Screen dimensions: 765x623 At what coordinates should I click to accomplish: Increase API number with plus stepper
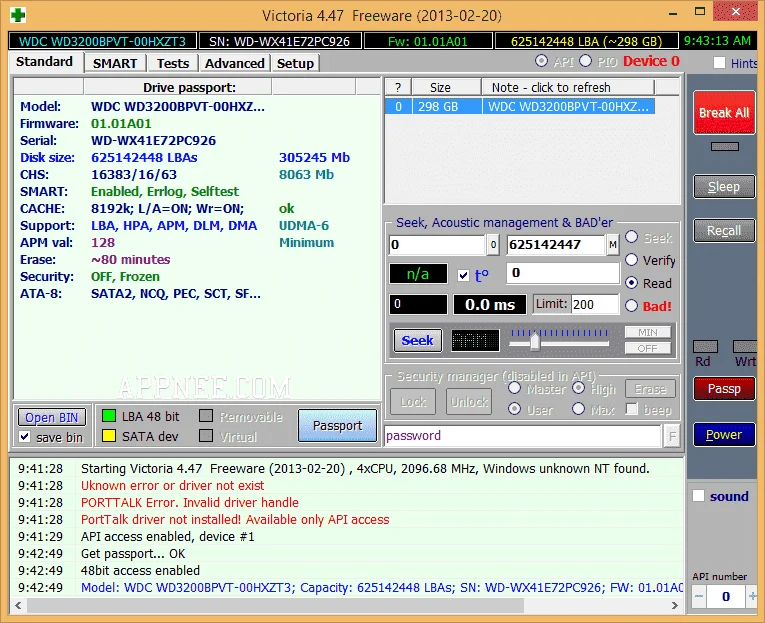(752, 596)
